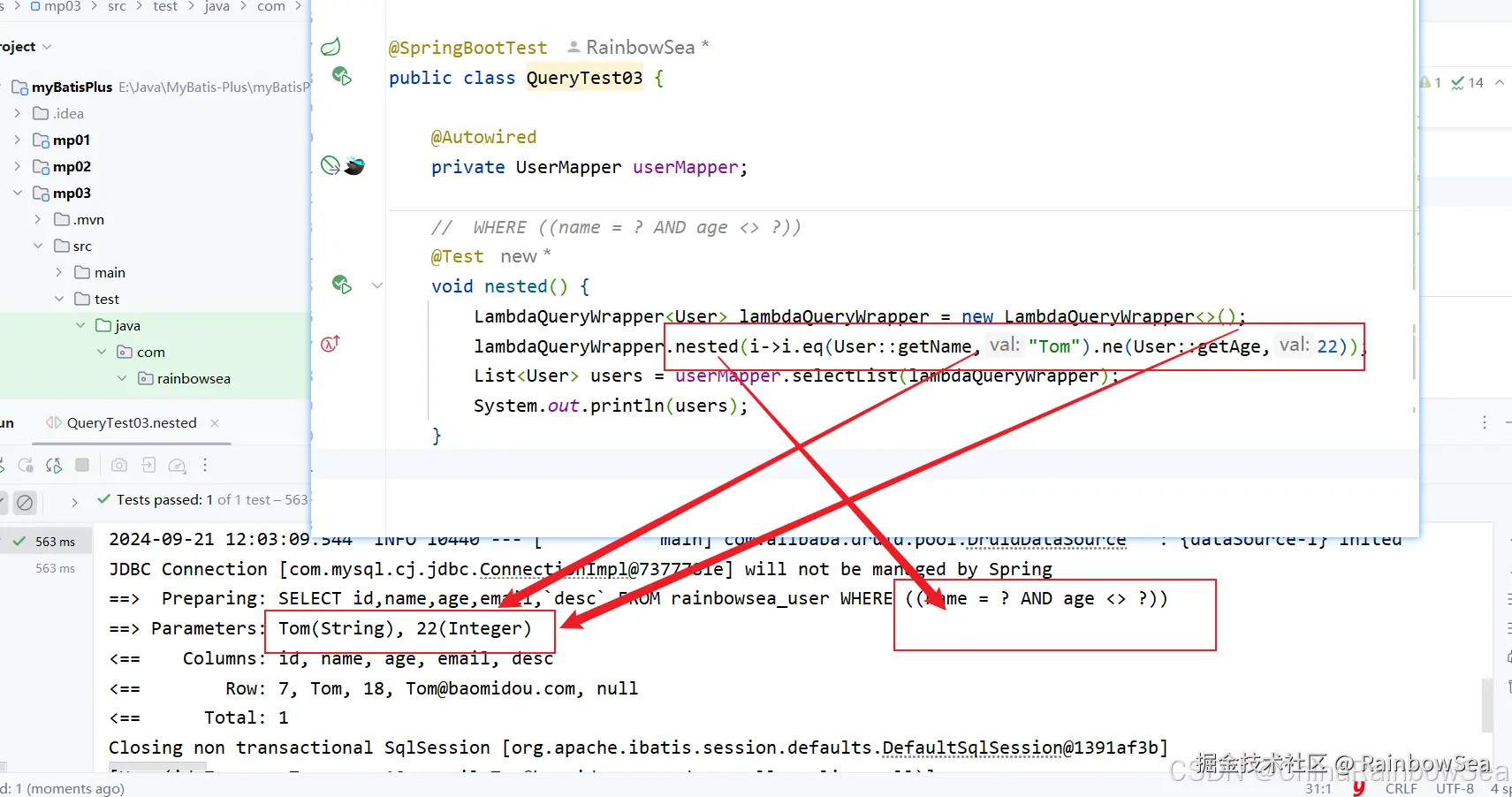Click the author person icon beside RainbowSea

[574, 47]
